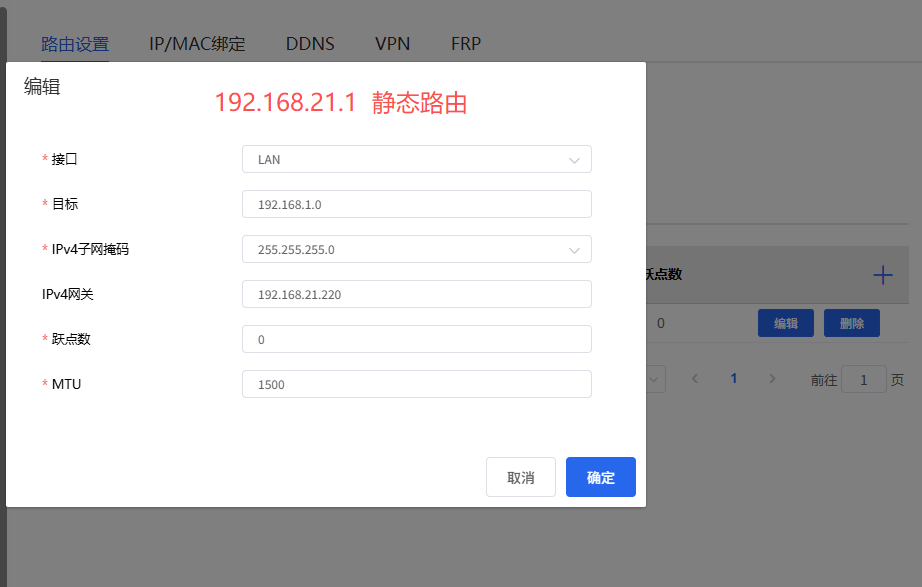Select page number 1 in the pagination
The image size is (922, 587).
[x=733, y=379]
